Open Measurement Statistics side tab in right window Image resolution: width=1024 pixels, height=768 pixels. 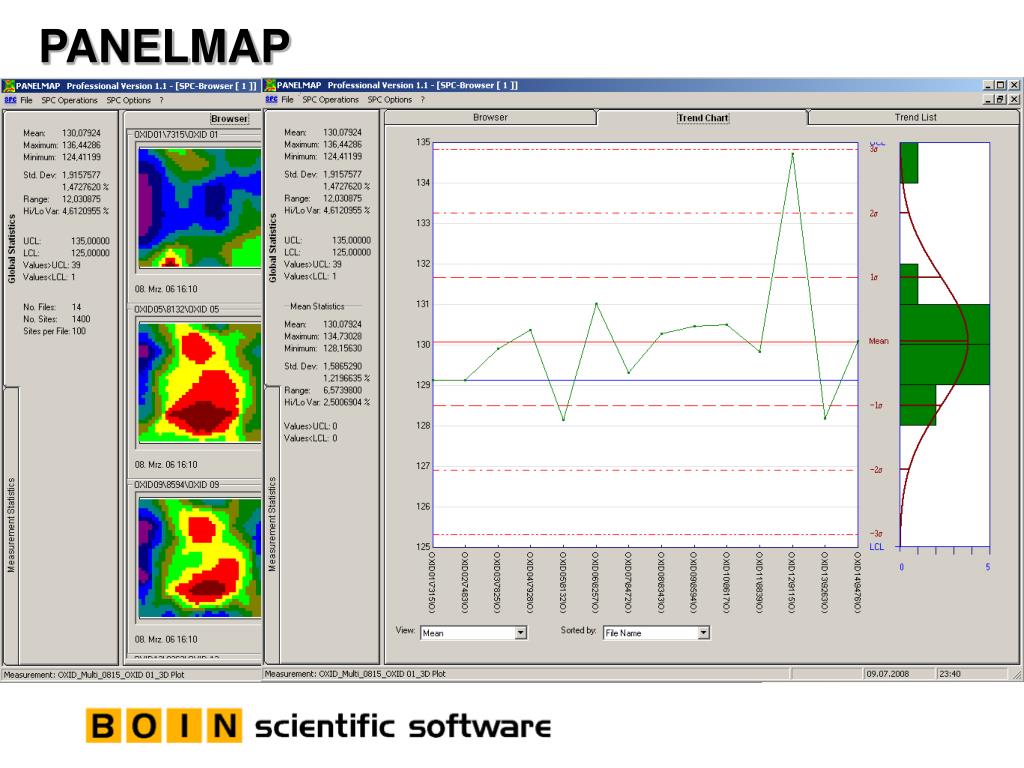pyautogui.click(x=272, y=524)
